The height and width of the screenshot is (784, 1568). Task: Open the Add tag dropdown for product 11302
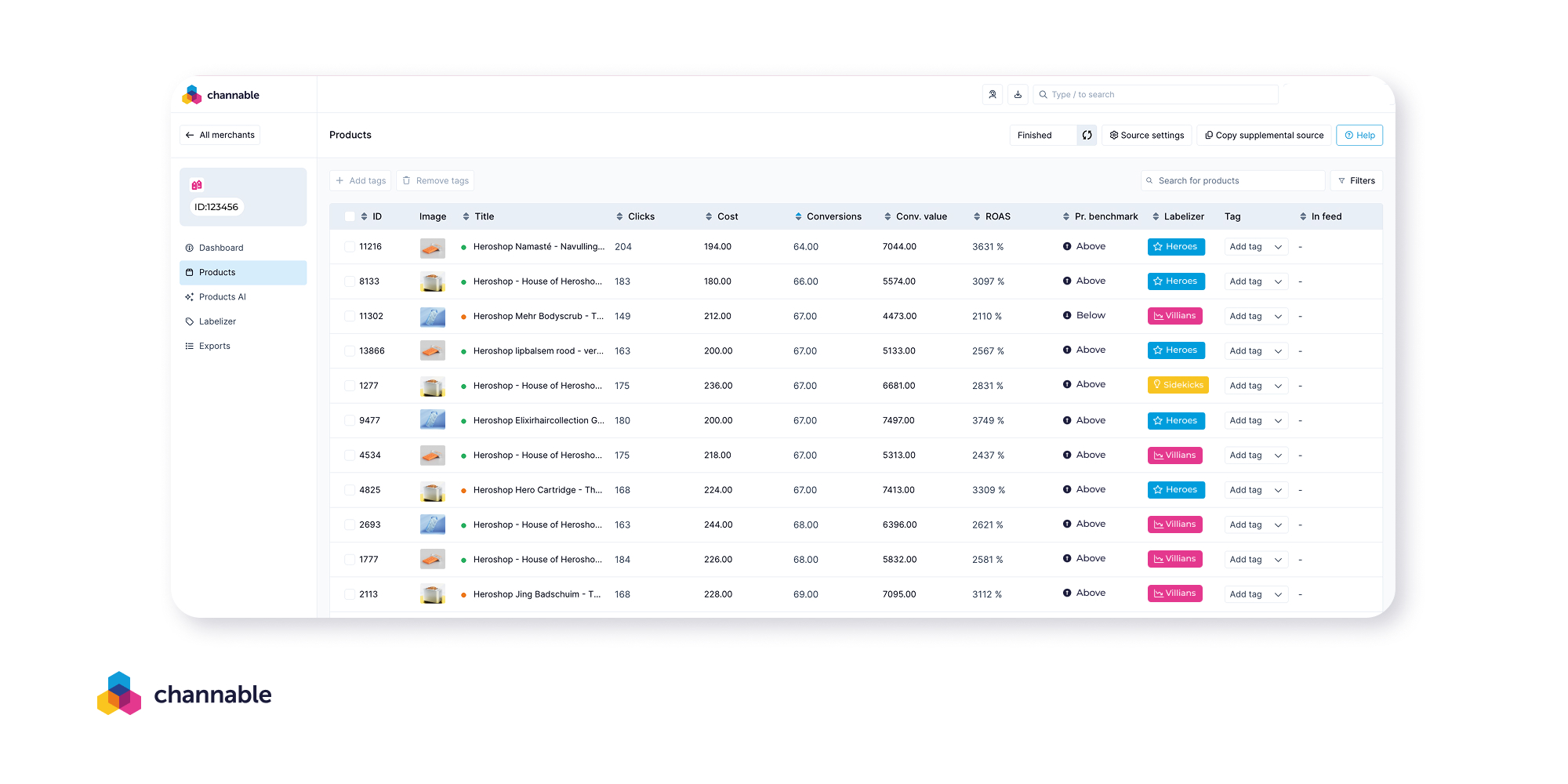(1256, 316)
